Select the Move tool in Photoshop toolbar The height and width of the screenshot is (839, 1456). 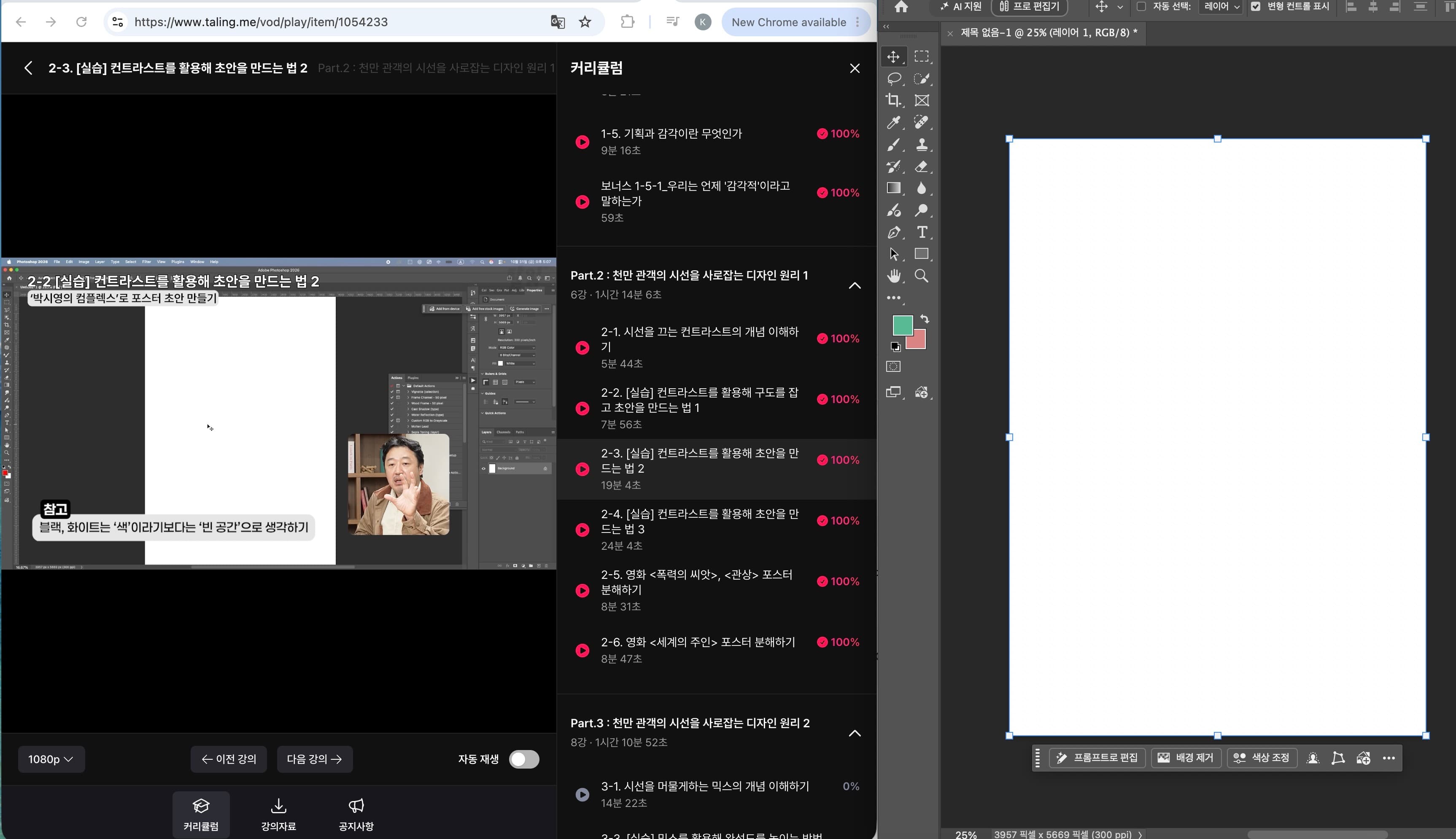point(893,56)
